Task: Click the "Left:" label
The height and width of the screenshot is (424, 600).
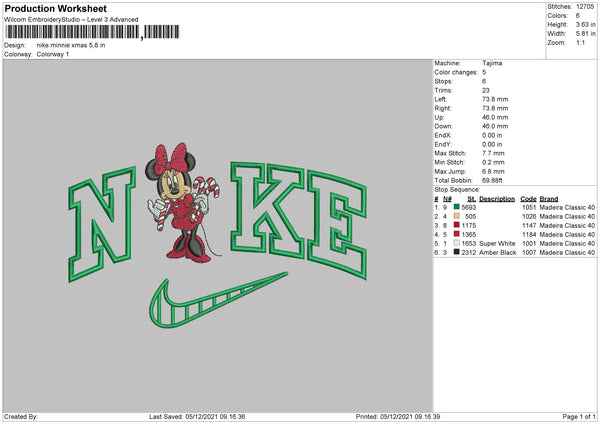Action: [x=440, y=99]
